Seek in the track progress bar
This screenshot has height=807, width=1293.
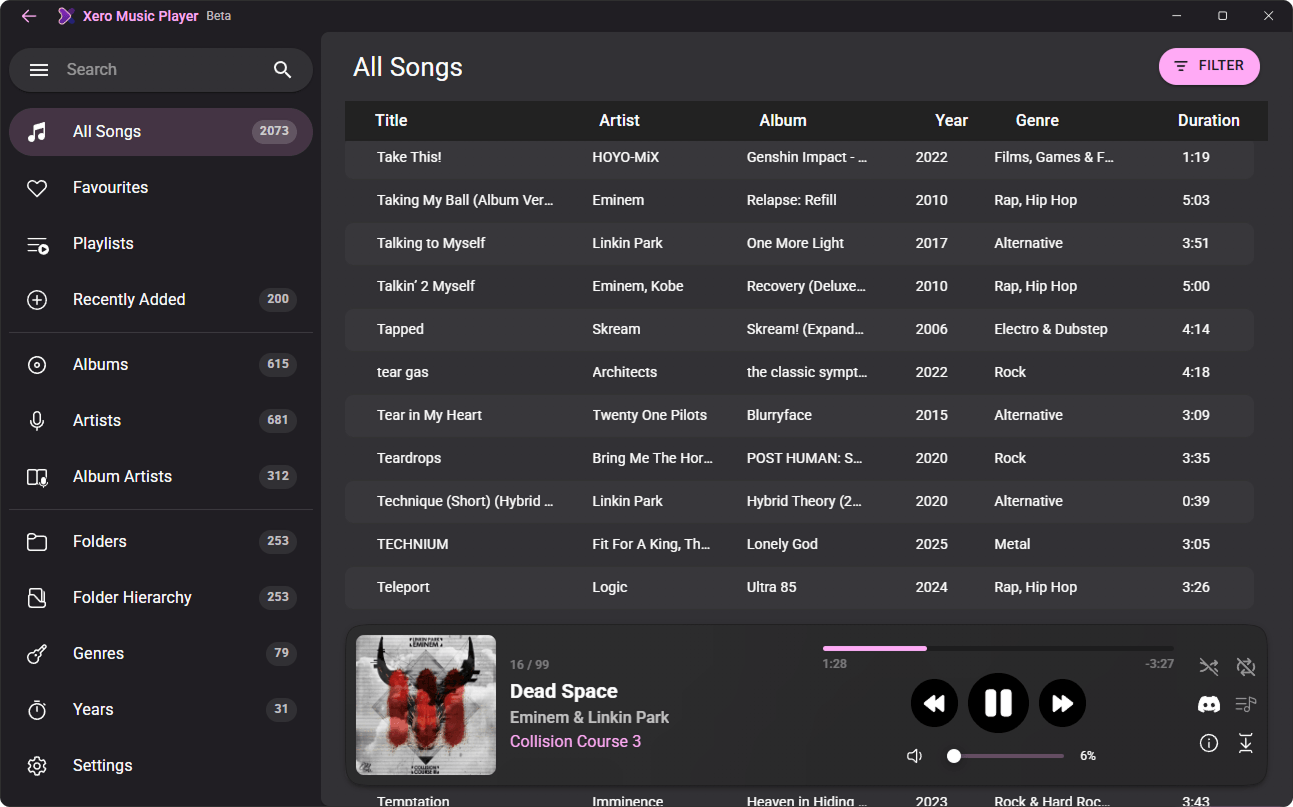coord(998,648)
